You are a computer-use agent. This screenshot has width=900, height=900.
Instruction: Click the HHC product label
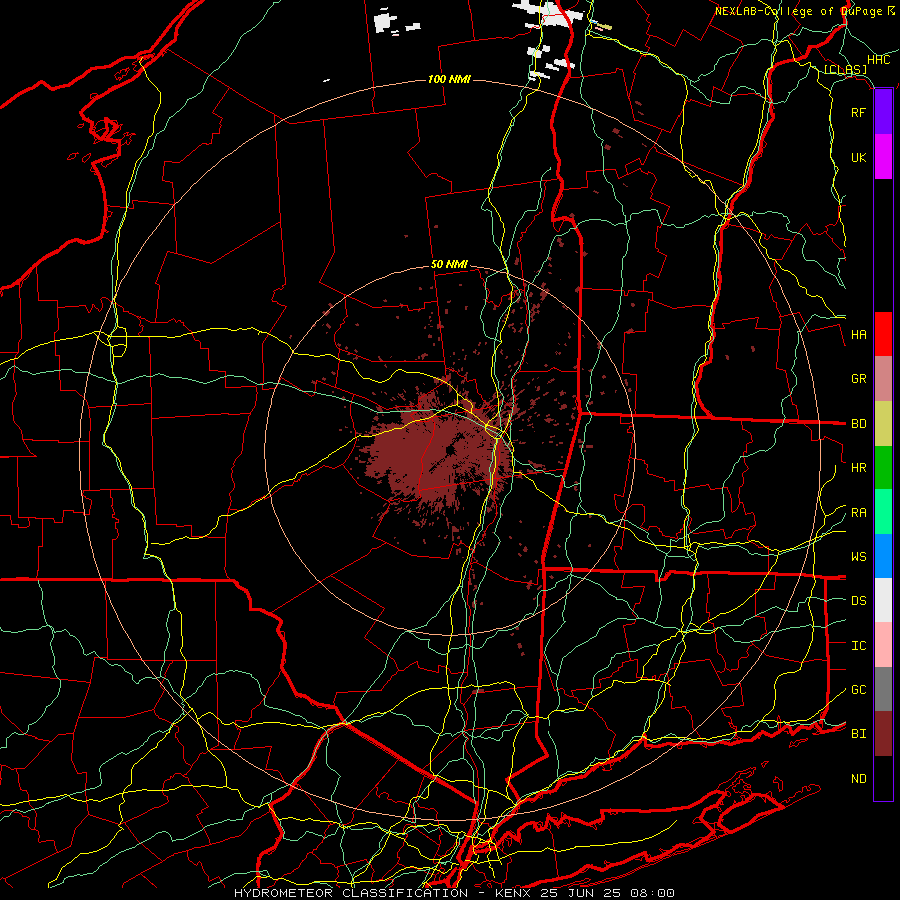(x=879, y=60)
